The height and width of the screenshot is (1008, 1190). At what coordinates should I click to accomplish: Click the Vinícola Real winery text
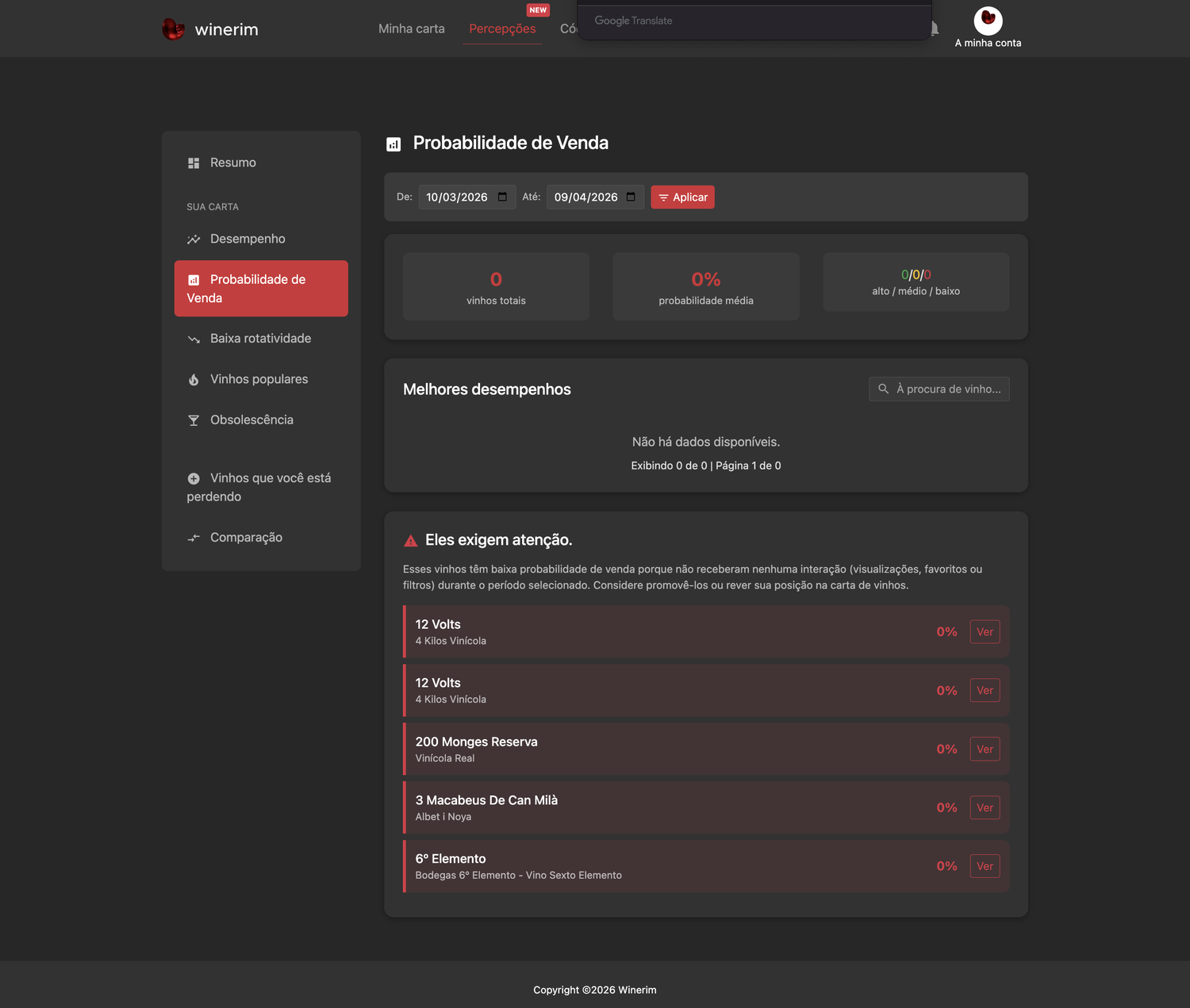(x=445, y=758)
